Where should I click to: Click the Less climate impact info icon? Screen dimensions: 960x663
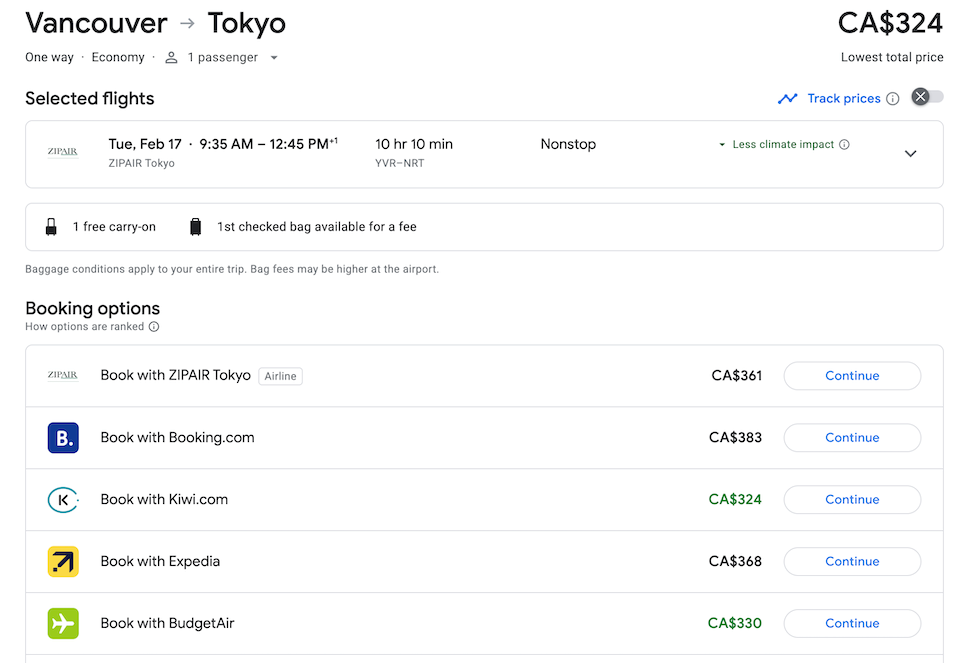point(844,145)
